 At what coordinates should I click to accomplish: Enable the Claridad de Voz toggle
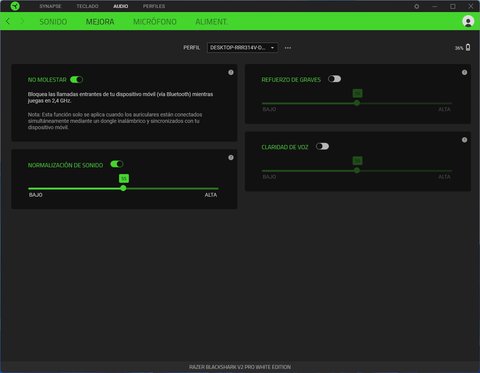[322, 146]
